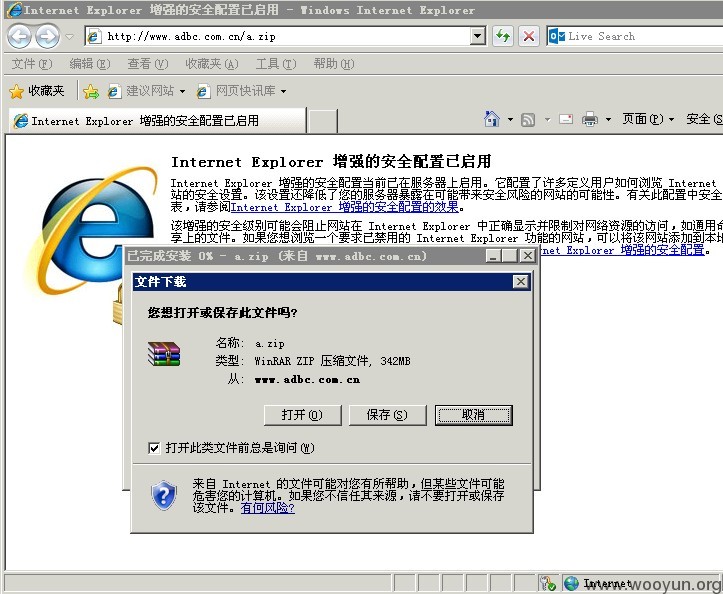
Task: Open the 有何风险? risk link
Action: pos(267,508)
